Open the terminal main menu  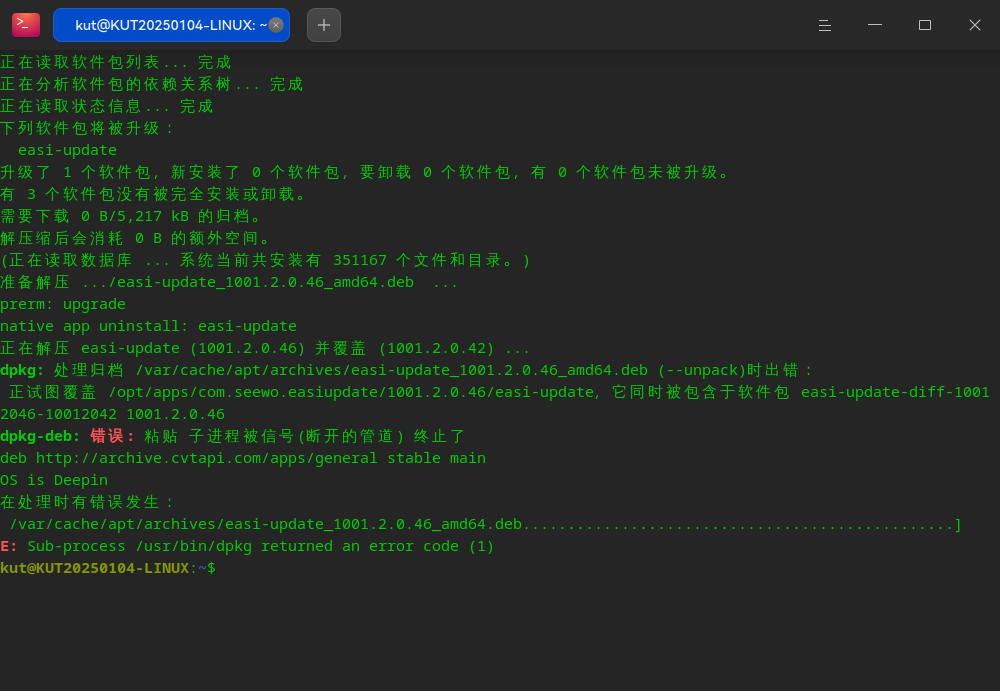(x=825, y=25)
